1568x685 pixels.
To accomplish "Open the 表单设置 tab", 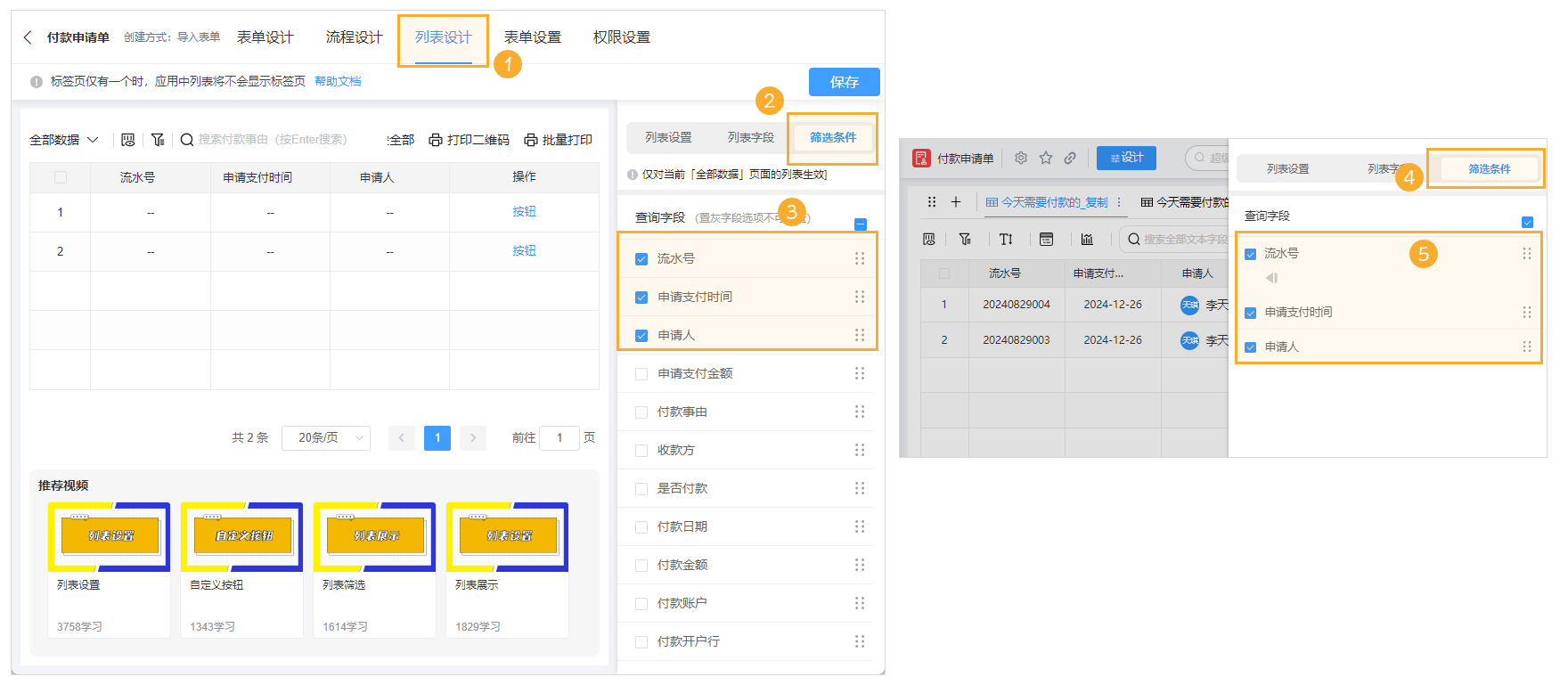I will coord(533,37).
